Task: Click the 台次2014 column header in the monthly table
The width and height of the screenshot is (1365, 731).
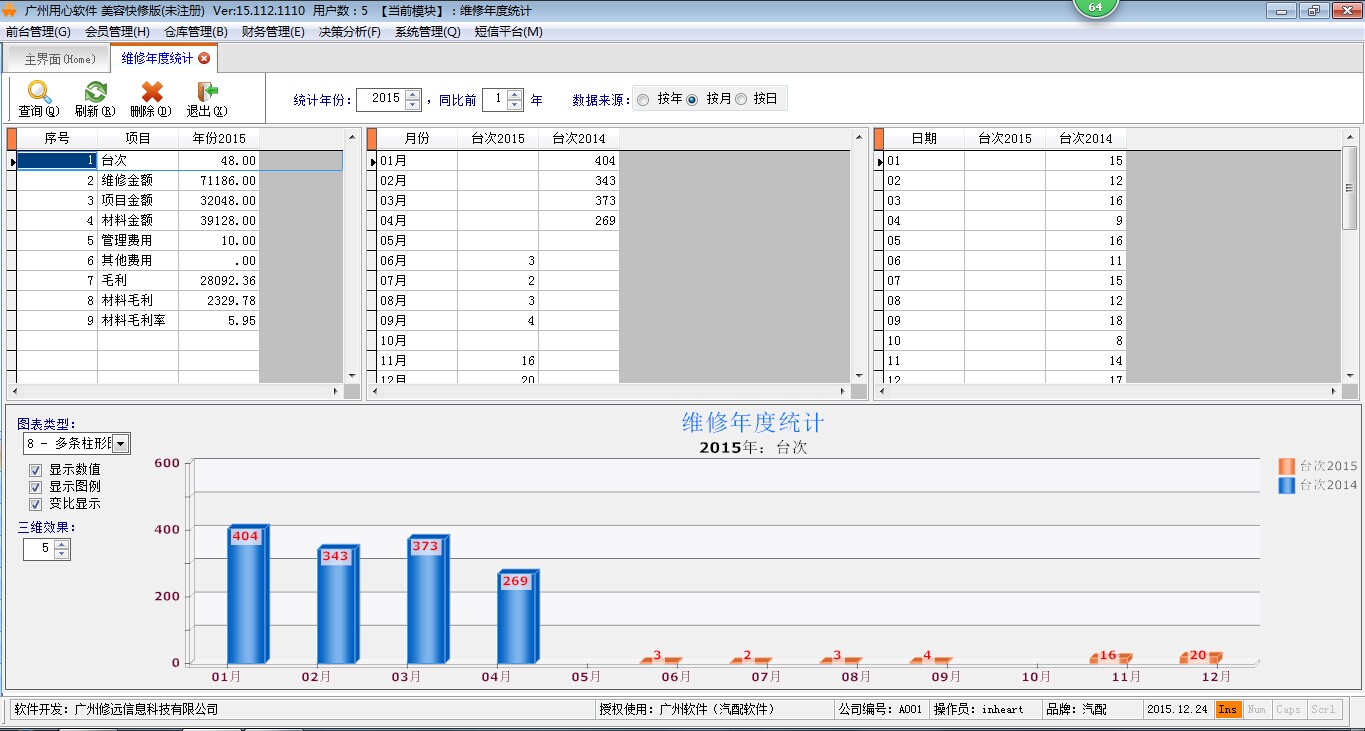Action: tap(578, 139)
